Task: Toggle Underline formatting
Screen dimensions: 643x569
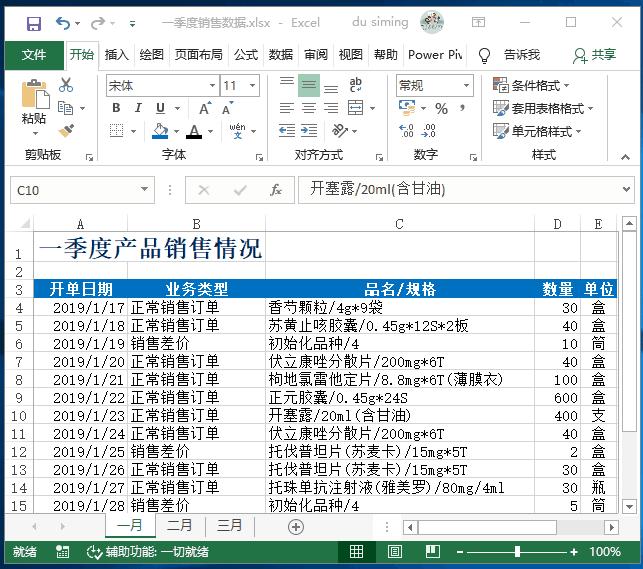Action: coord(160,108)
